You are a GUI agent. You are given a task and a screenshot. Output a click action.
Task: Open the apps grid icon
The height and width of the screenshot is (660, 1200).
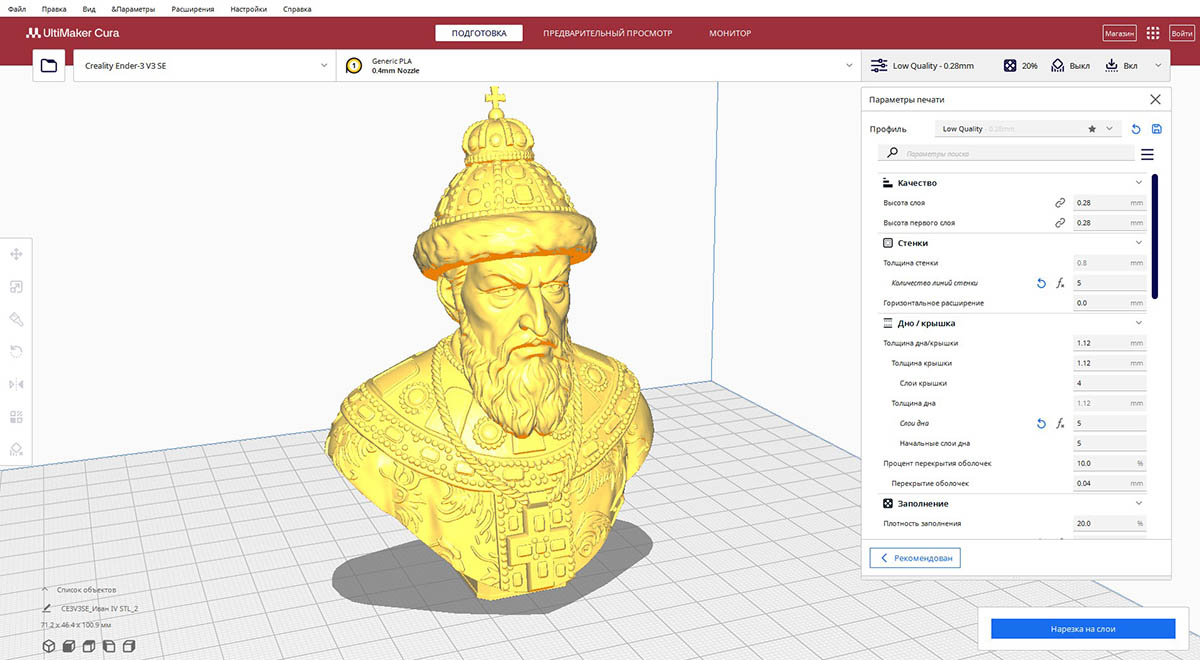1153,33
